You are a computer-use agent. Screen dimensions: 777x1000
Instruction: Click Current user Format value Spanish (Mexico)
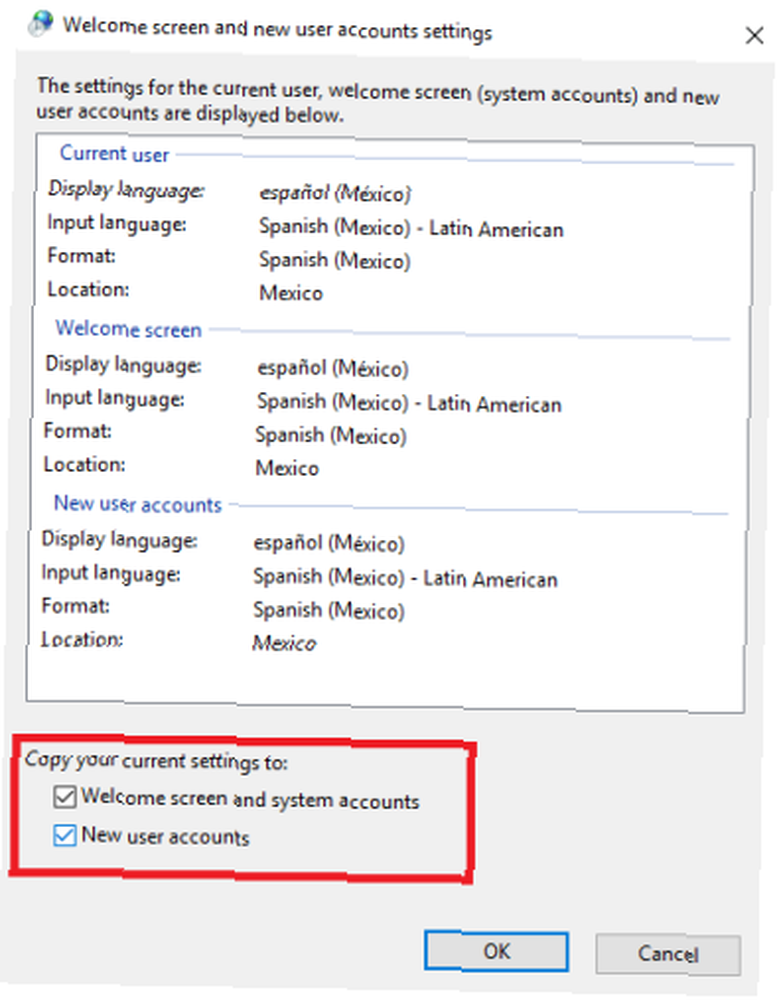(x=334, y=260)
